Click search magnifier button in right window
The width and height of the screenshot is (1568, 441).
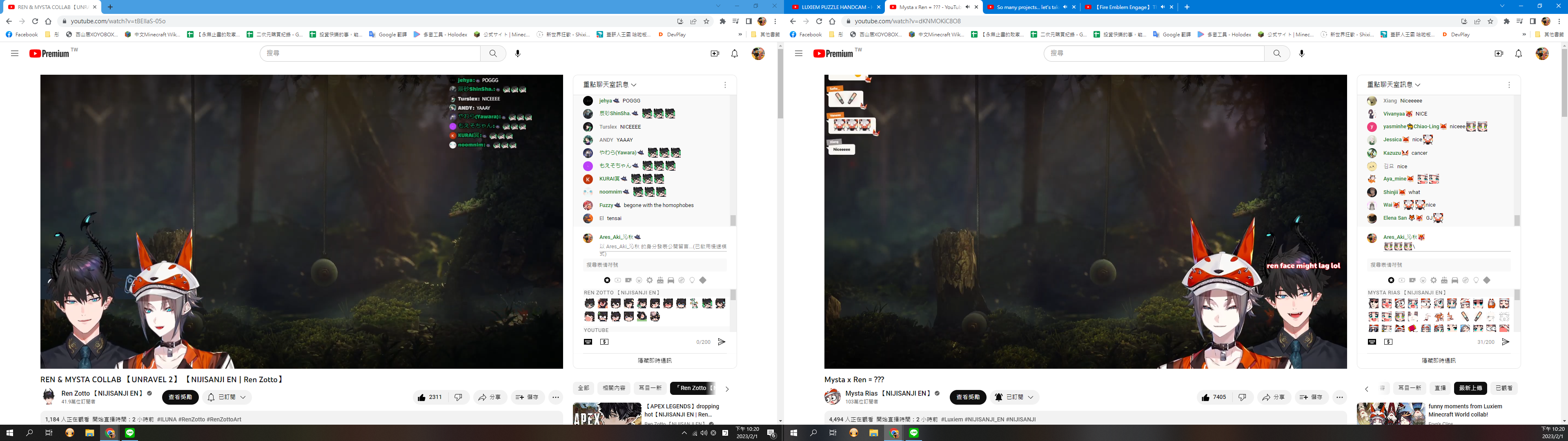click(1277, 53)
